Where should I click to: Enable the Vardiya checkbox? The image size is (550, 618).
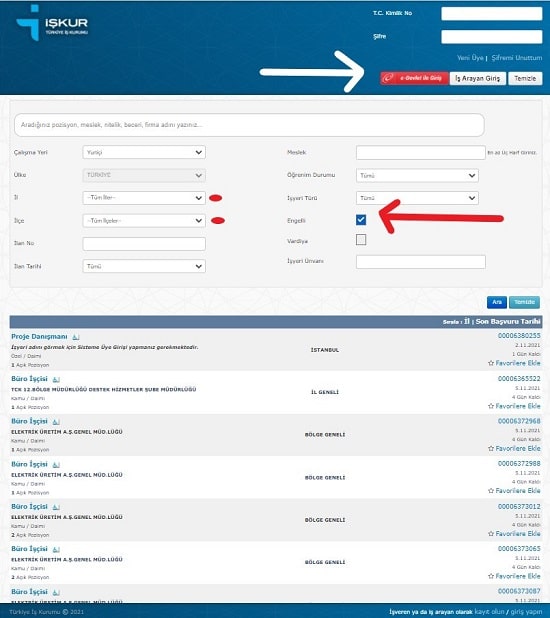(x=361, y=240)
